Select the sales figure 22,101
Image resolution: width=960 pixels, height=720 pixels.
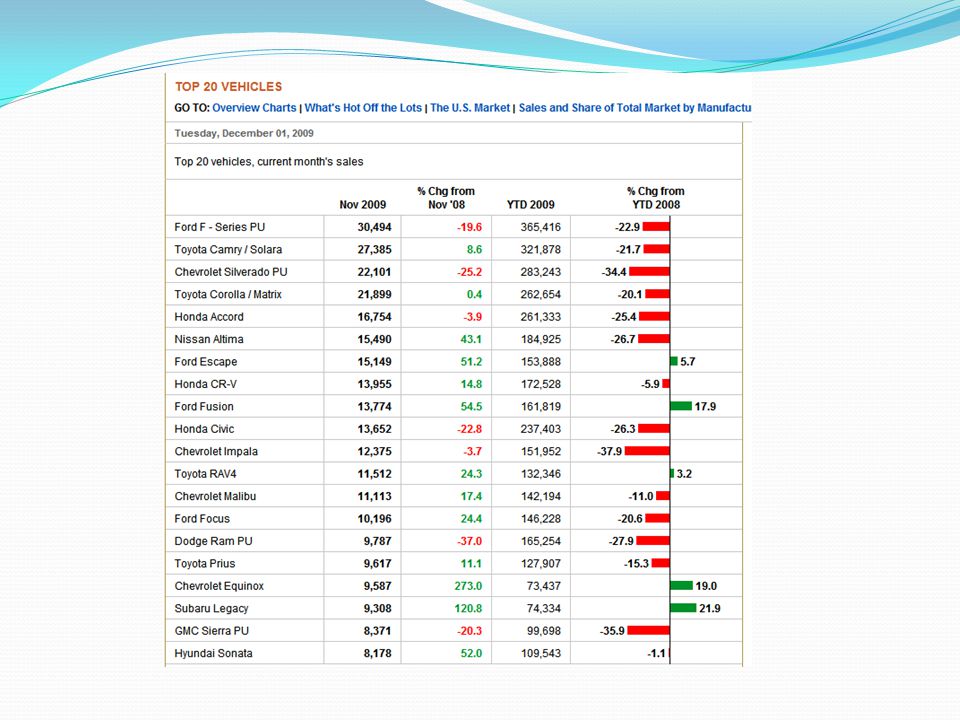[375, 272]
